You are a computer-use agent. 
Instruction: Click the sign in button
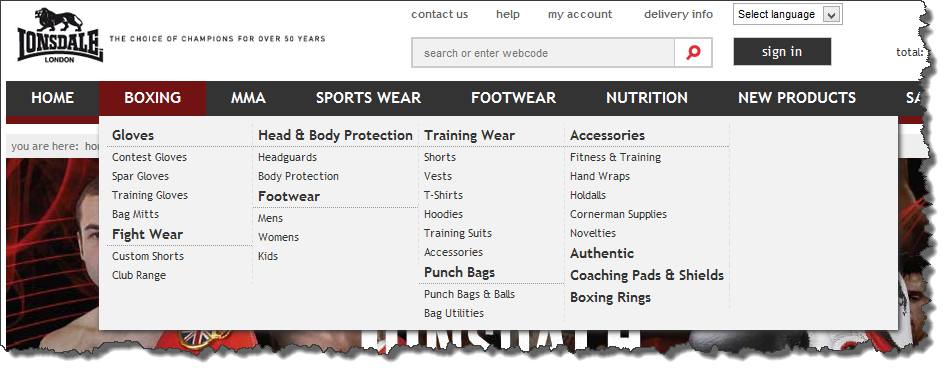[782, 51]
